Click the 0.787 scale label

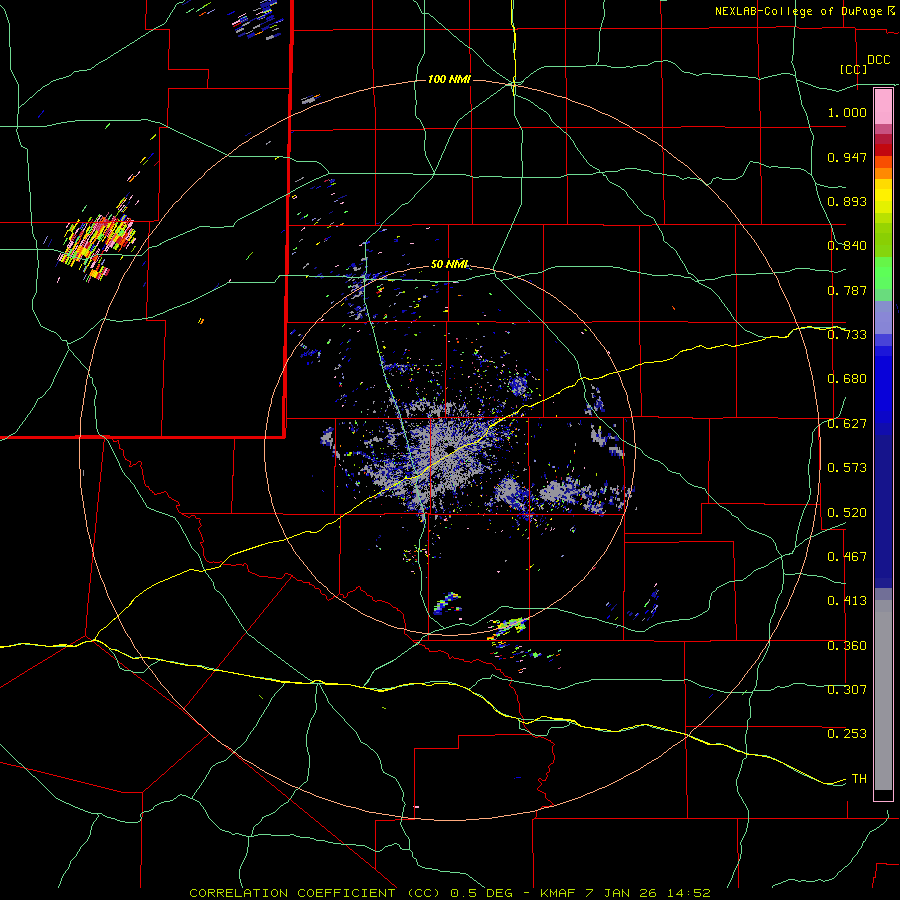(847, 290)
